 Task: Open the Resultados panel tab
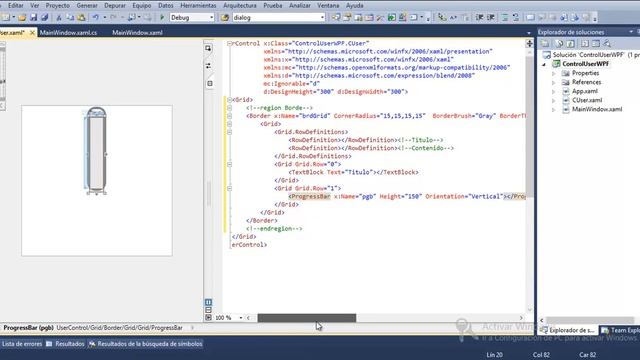click(65, 344)
